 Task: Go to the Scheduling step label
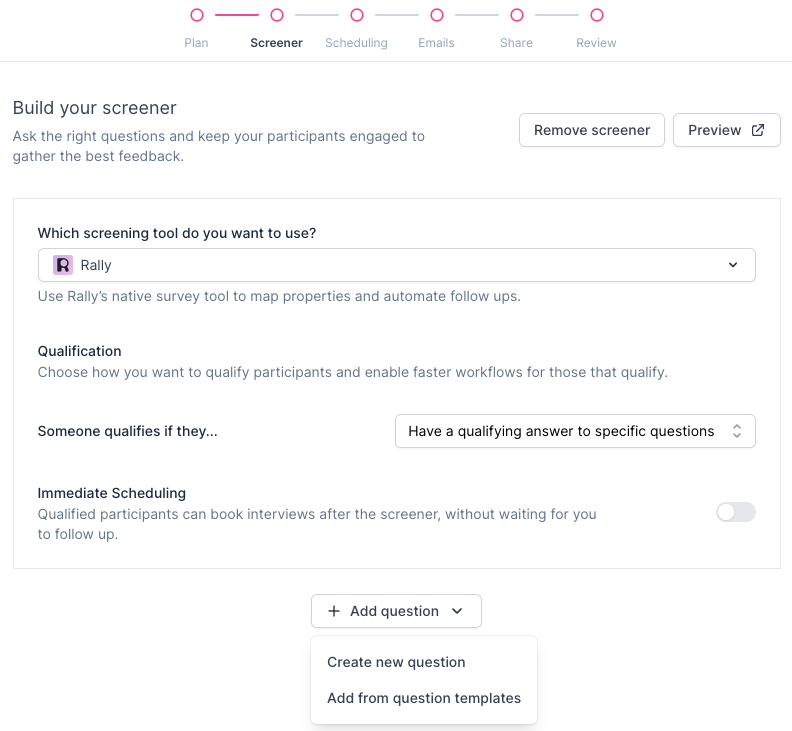[357, 43]
